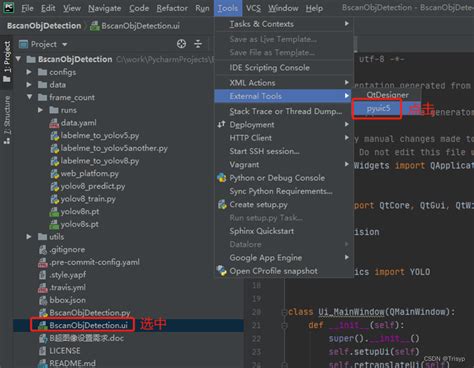The width and height of the screenshot is (474, 368).
Task: Toggle the Project tool window side tab
Action: (x=7, y=62)
